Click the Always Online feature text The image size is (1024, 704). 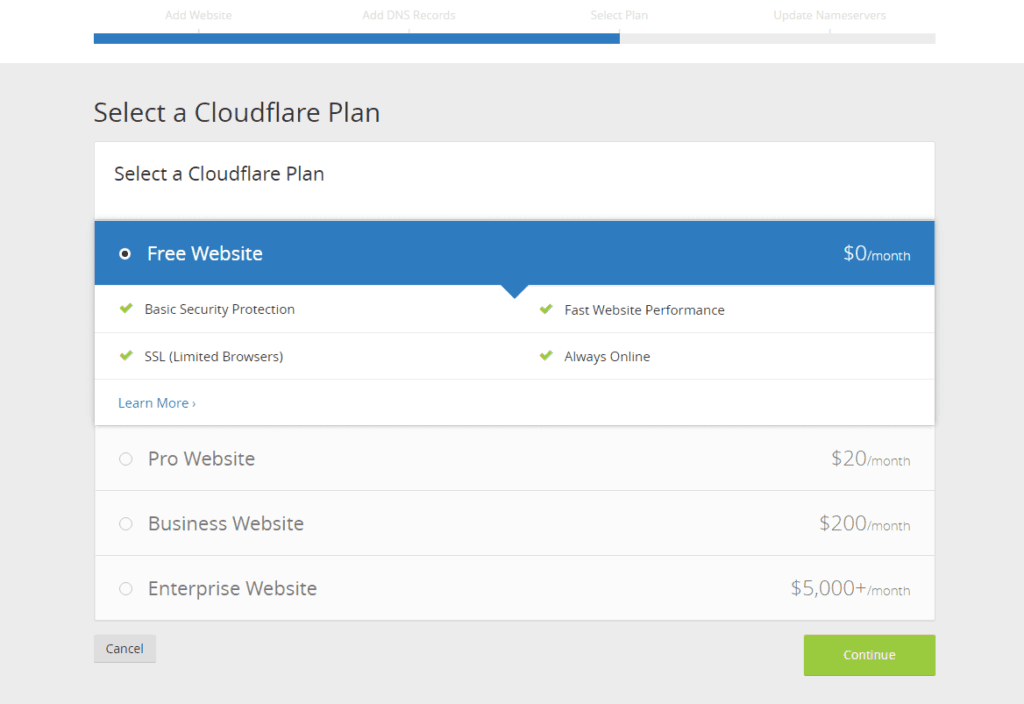[607, 357]
